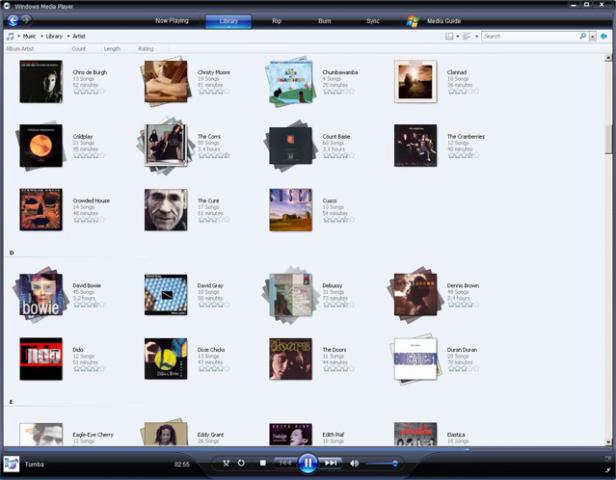The image size is (616, 480).
Task: Skip to the previous track
Action: [285, 463]
